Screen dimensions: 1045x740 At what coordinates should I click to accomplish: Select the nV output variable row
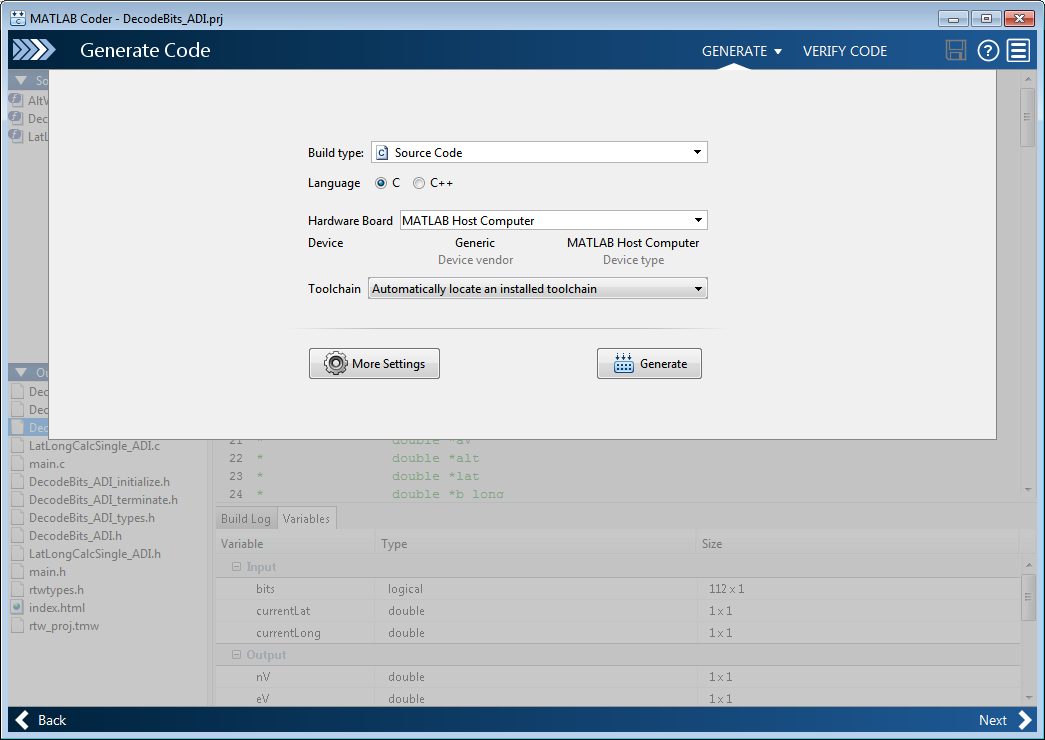(x=618, y=677)
